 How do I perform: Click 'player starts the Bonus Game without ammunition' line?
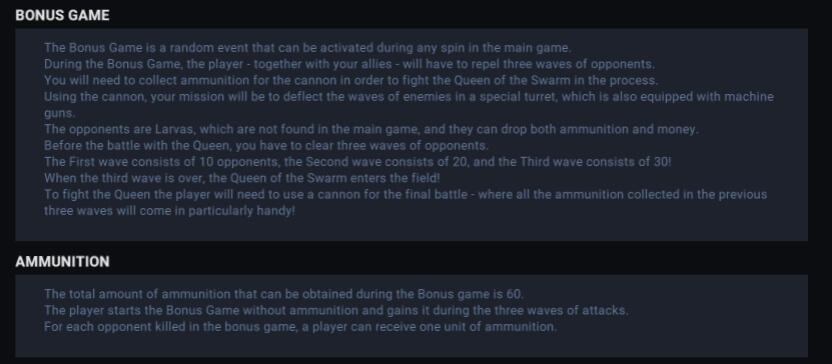click(336, 310)
